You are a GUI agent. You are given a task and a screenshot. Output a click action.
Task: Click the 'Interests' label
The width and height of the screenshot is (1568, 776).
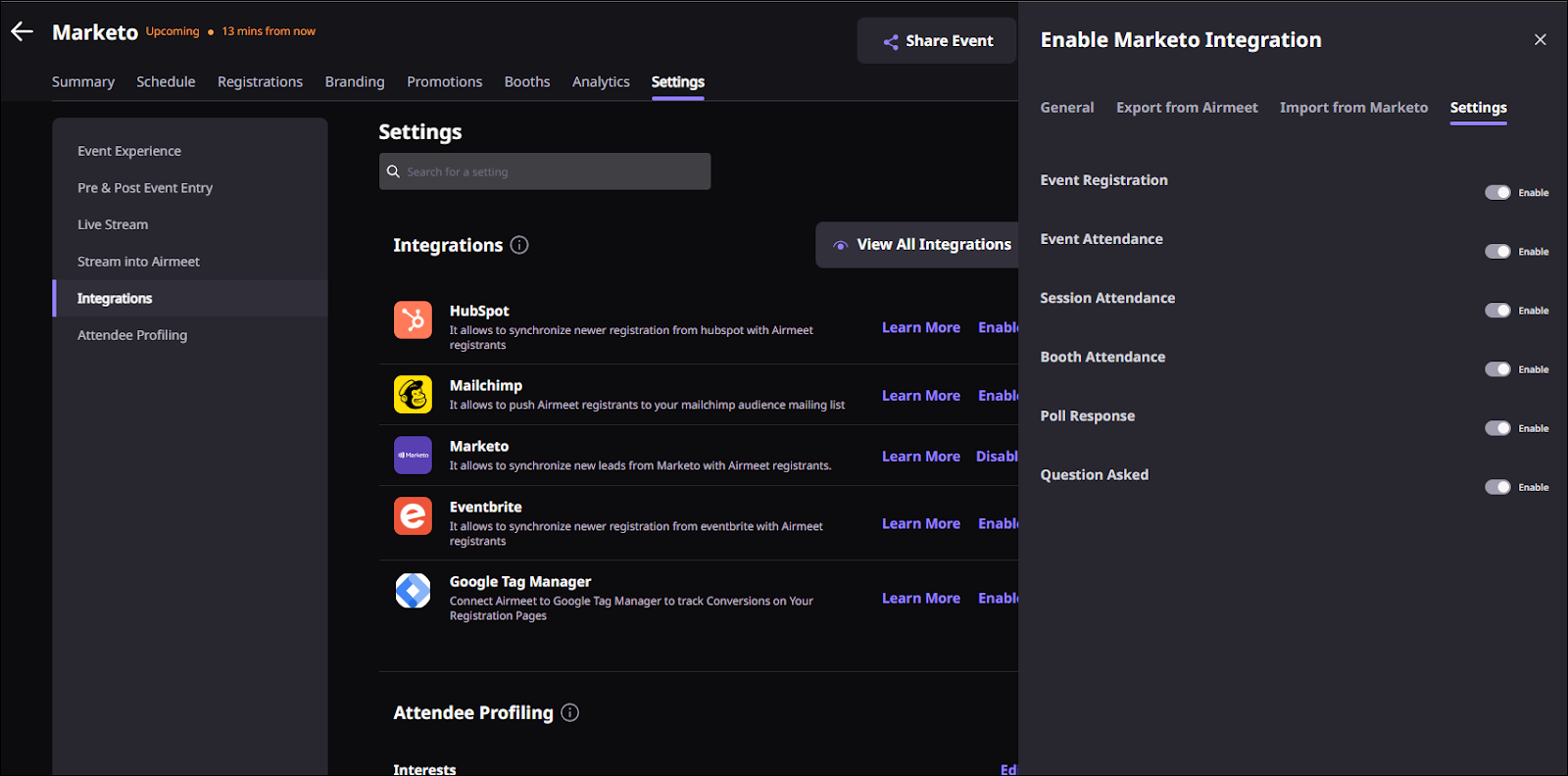424,770
